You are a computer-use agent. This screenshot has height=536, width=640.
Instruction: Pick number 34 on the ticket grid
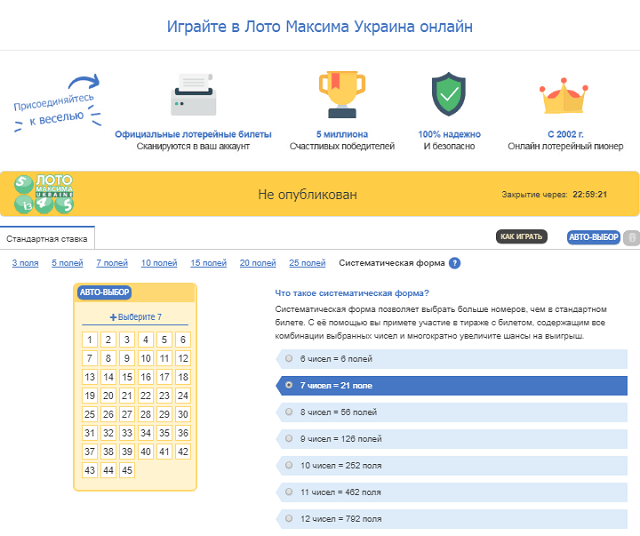pyautogui.click(x=146, y=433)
